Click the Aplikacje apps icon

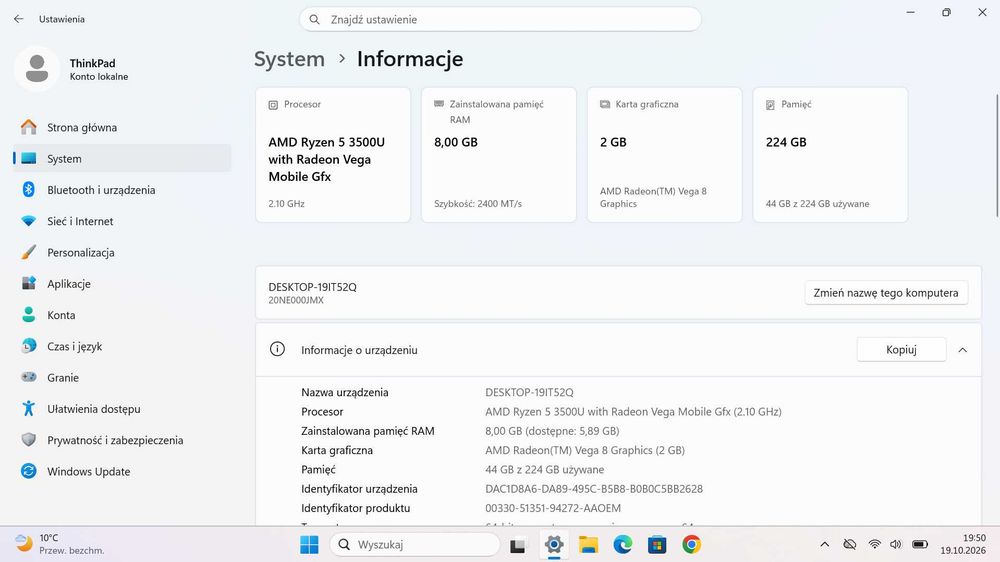[29, 283]
